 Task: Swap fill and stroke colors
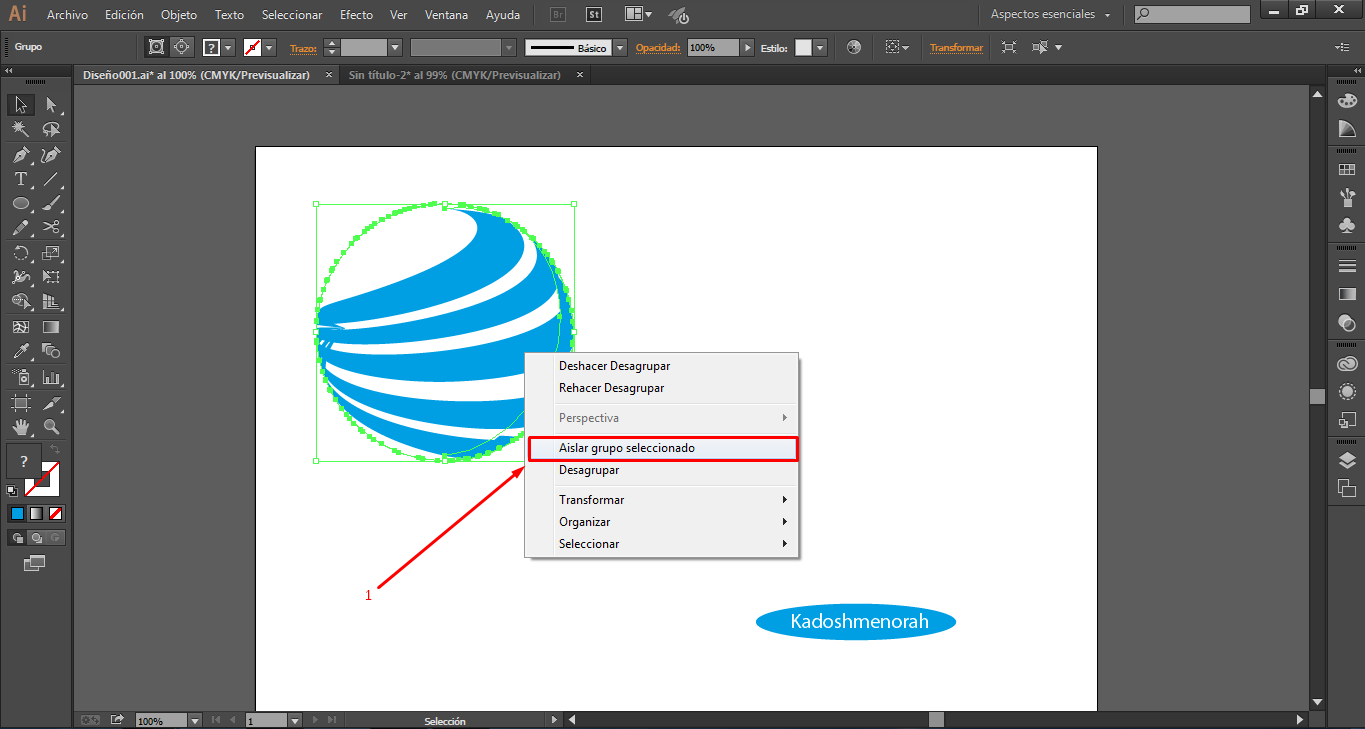point(55,451)
